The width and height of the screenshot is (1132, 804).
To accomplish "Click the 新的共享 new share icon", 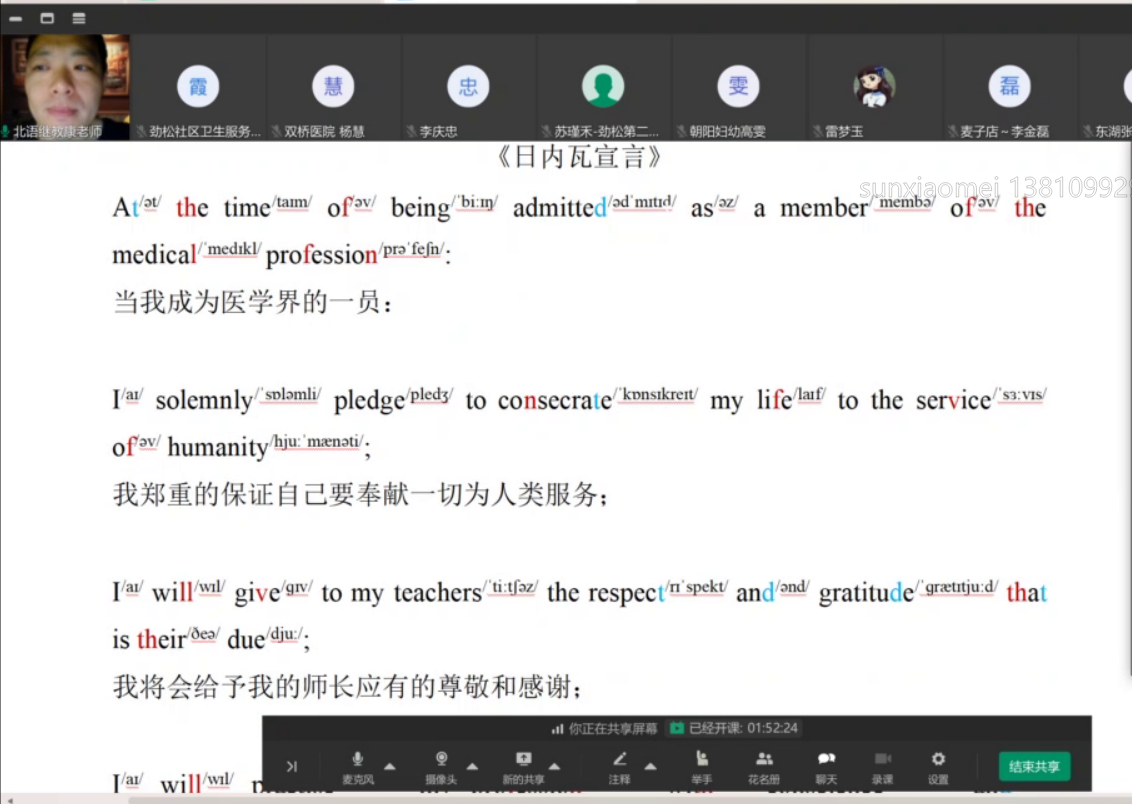I will click(x=523, y=765).
